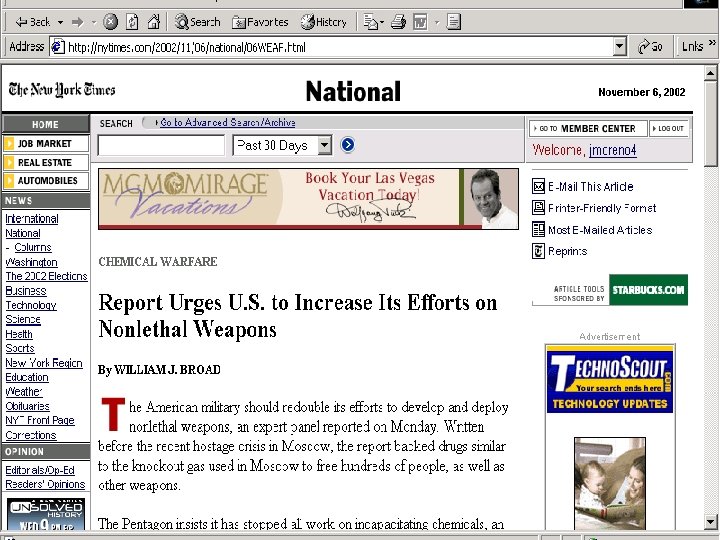This screenshot has height=540, width=720.
Task: Click the Refresh page icon
Action: point(132,22)
